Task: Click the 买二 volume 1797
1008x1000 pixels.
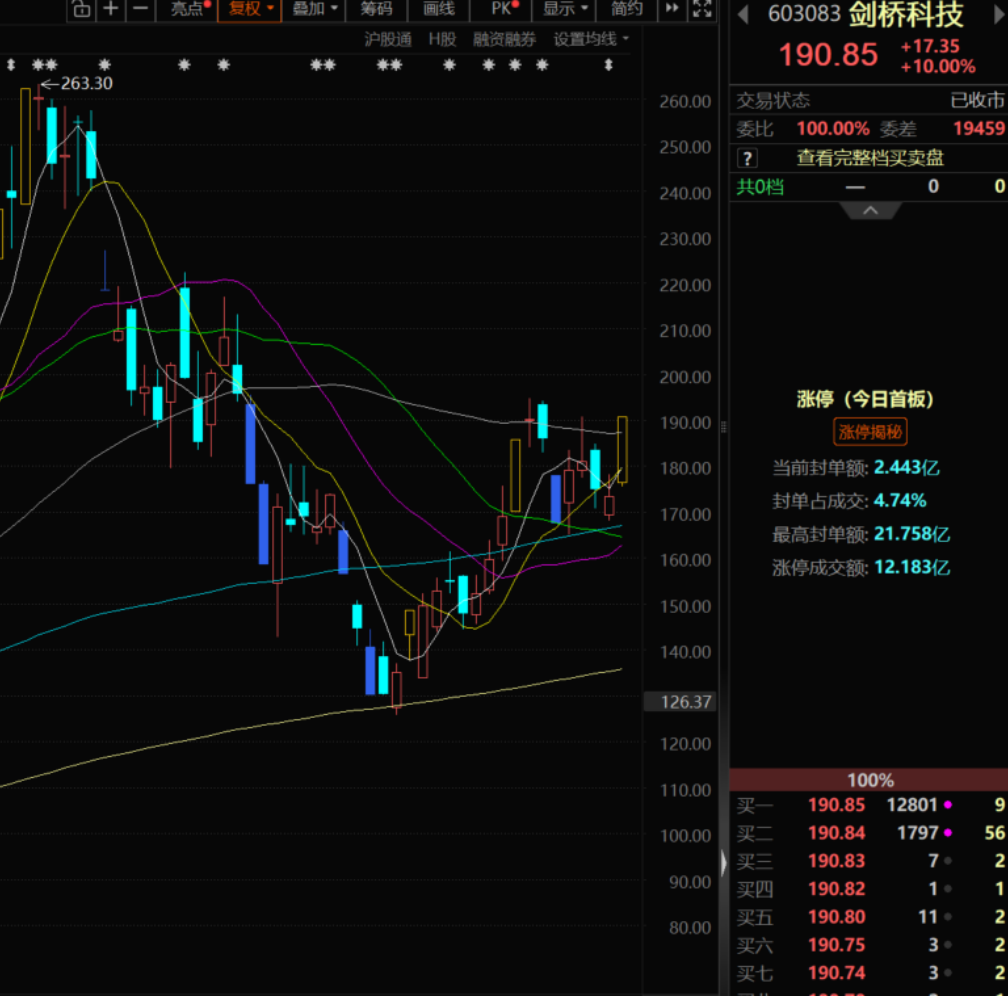Action: (917, 834)
